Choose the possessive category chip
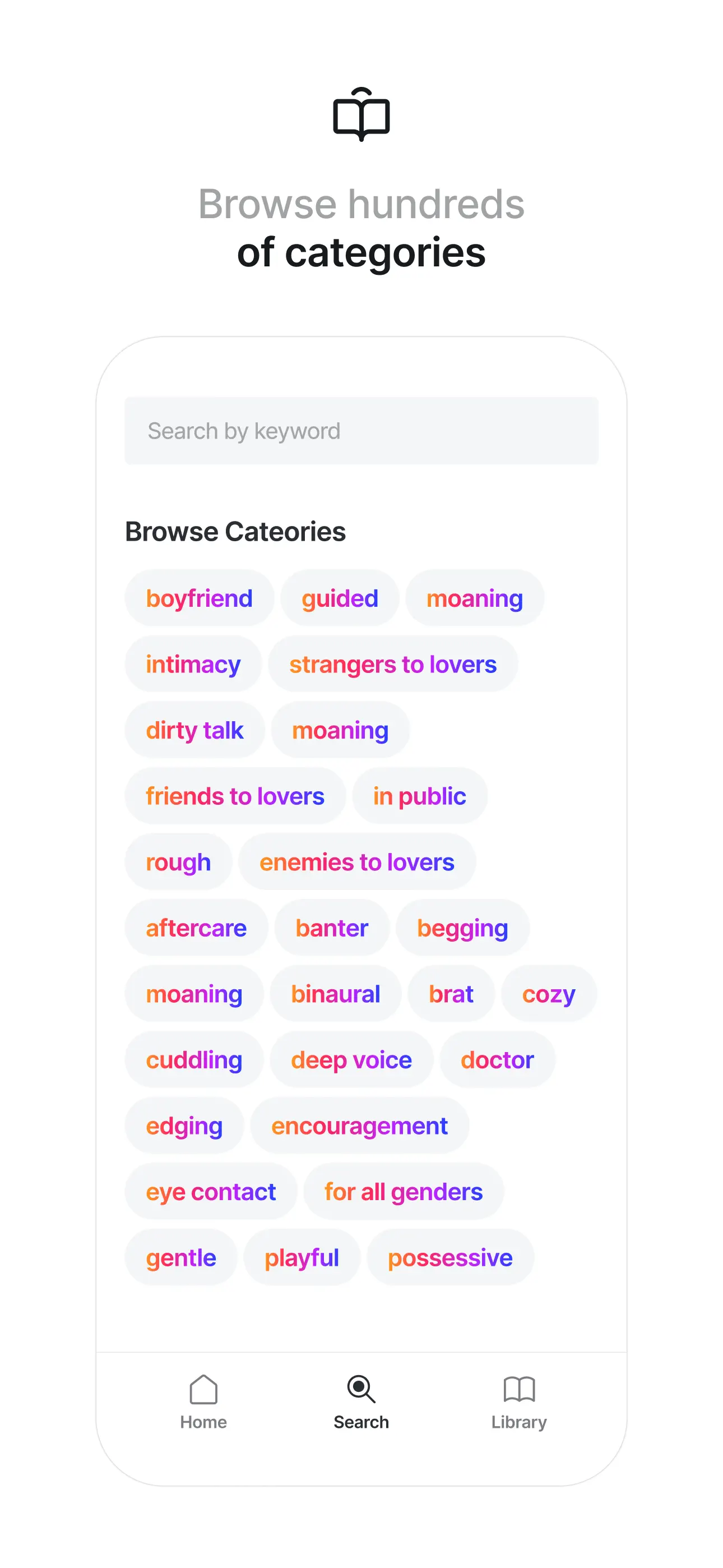This screenshot has width=723, height=1568. point(451,1257)
